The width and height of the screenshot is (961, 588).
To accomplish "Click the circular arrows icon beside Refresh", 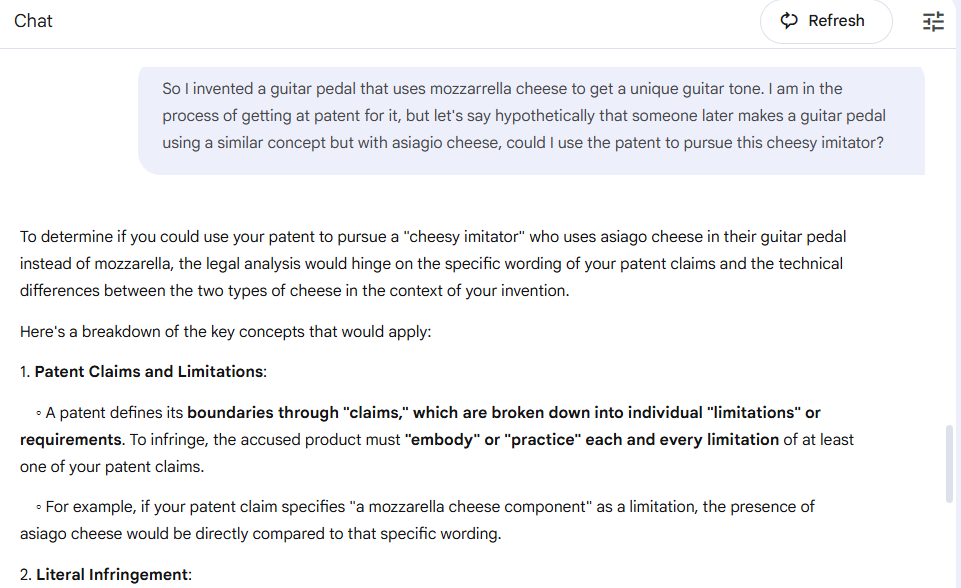I will [x=789, y=21].
